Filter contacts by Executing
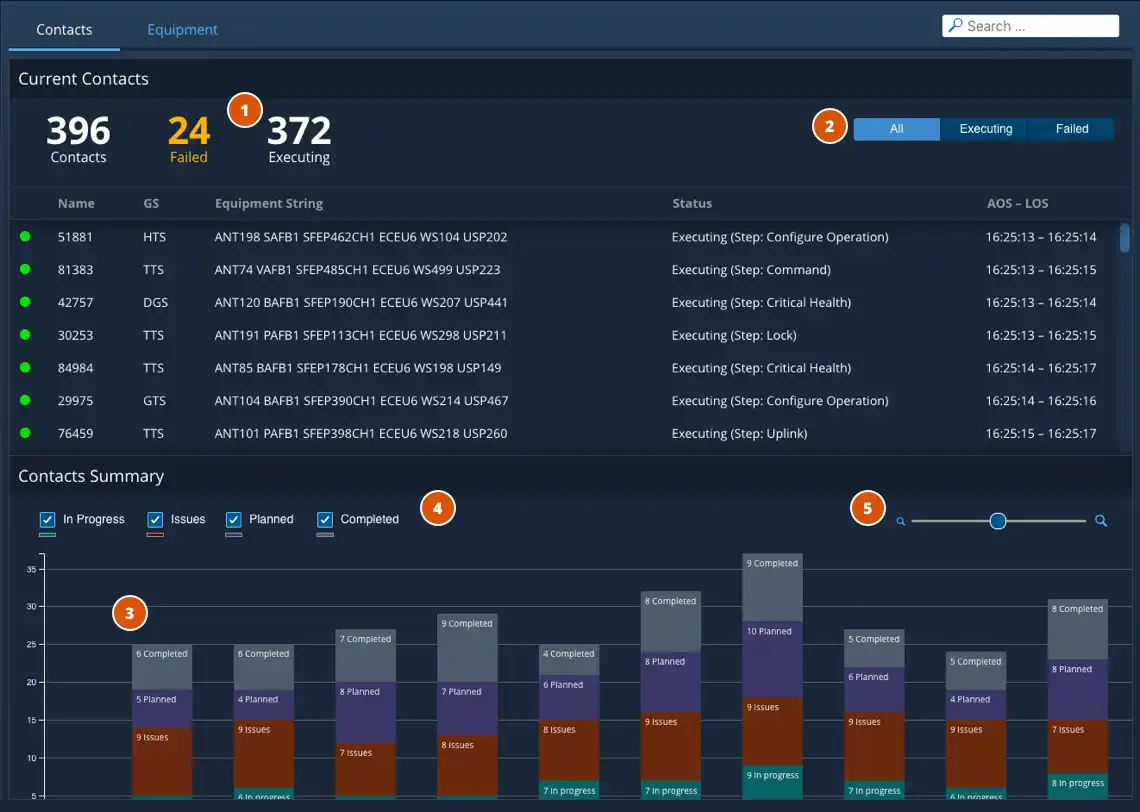The height and width of the screenshot is (812, 1140). pyautogui.click(x=986, y=129)
